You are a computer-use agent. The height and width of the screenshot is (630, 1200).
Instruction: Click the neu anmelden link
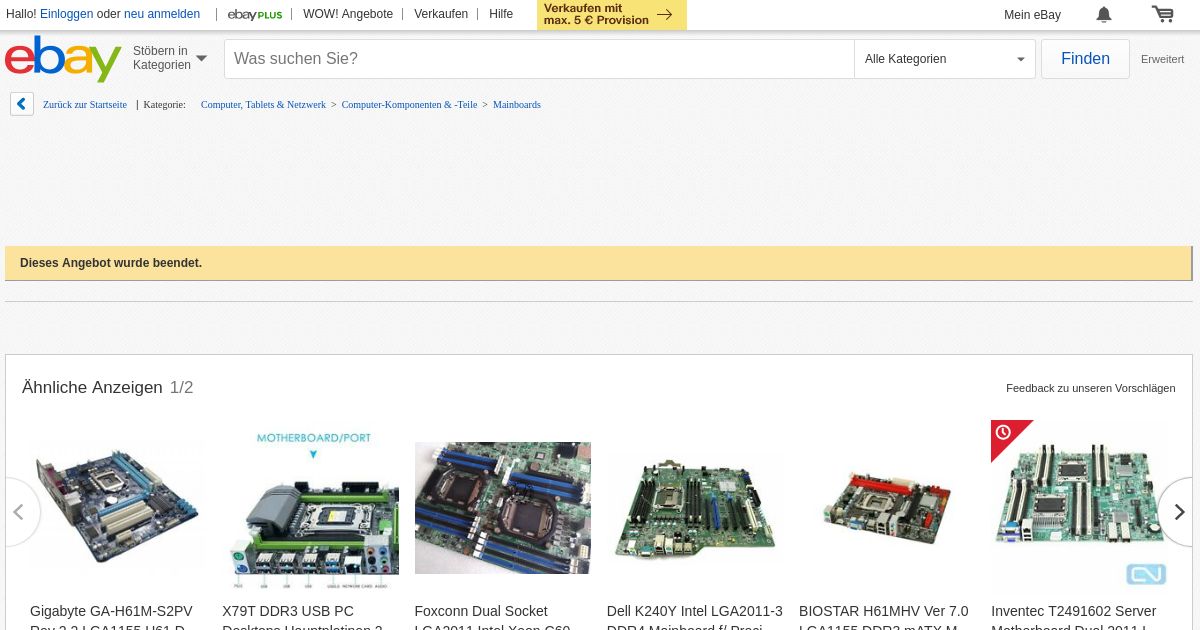coord(162,14)
